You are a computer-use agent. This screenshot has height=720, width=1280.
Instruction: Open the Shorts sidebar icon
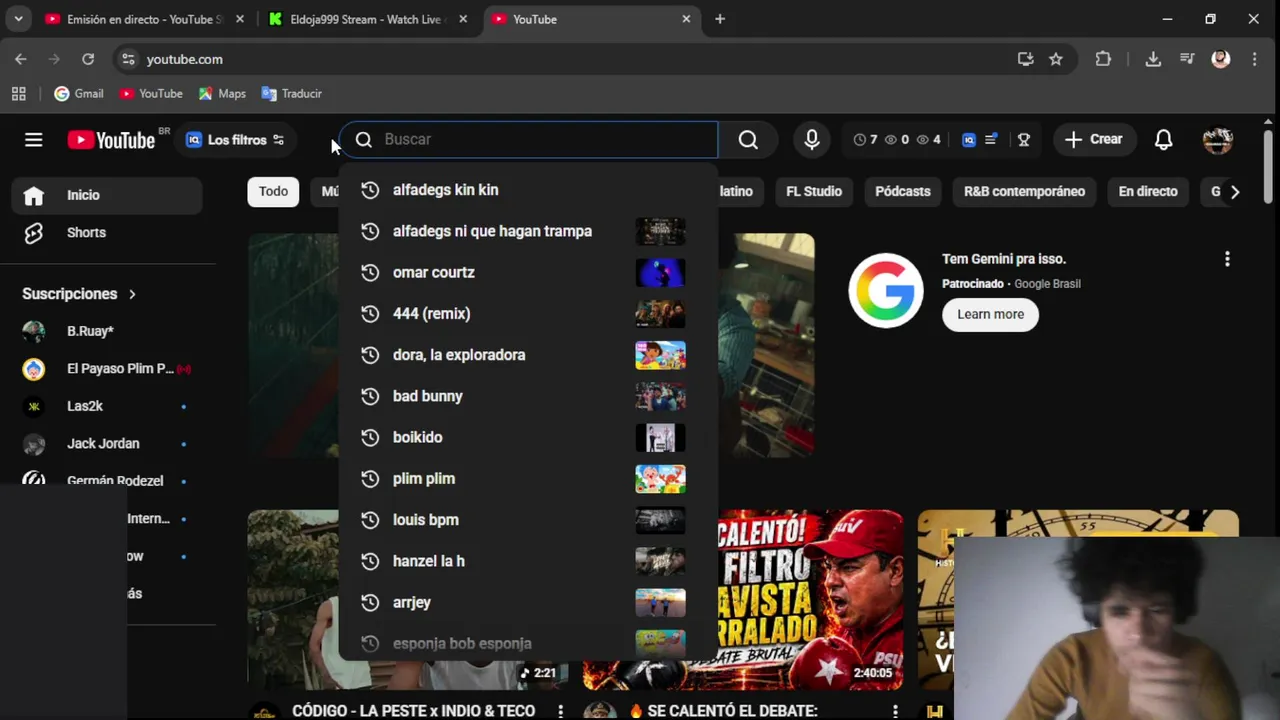click(33, 232)
